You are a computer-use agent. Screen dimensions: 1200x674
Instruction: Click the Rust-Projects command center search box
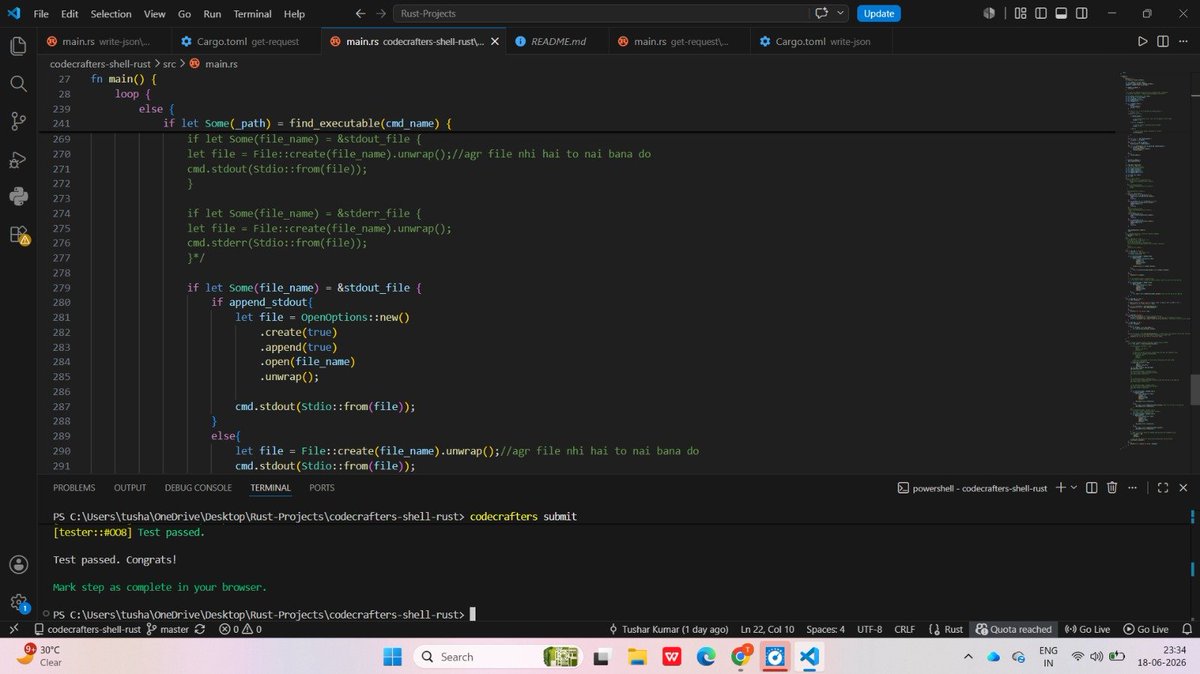pyautogui.click(x=602, y=14)
